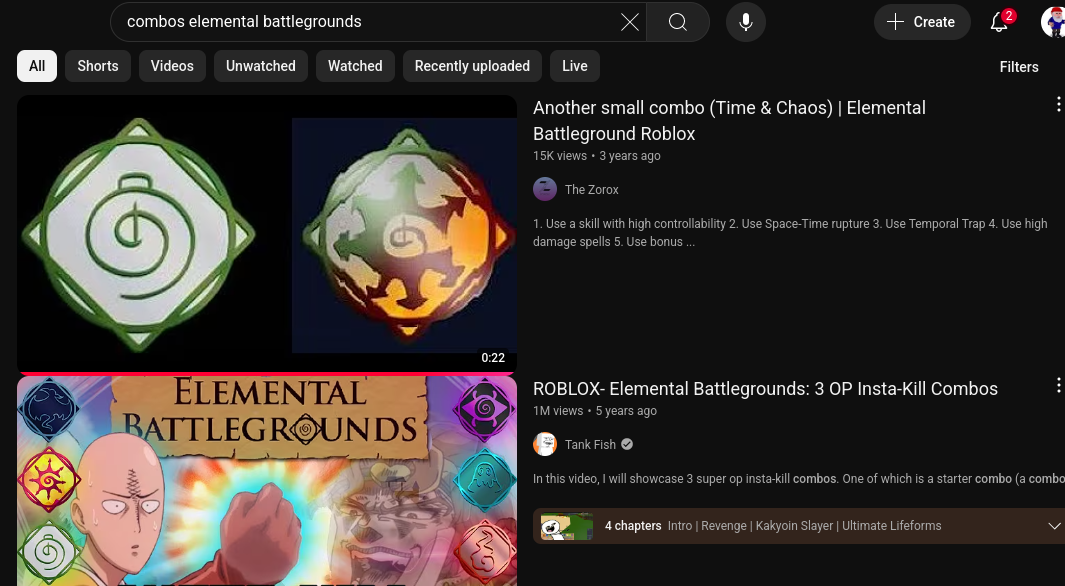Click the 'Intro | Revenge | Kakyoin Slayer' chapter list text
The height and width of the screenshot is (586, 1065).
(x=804, y=526)
